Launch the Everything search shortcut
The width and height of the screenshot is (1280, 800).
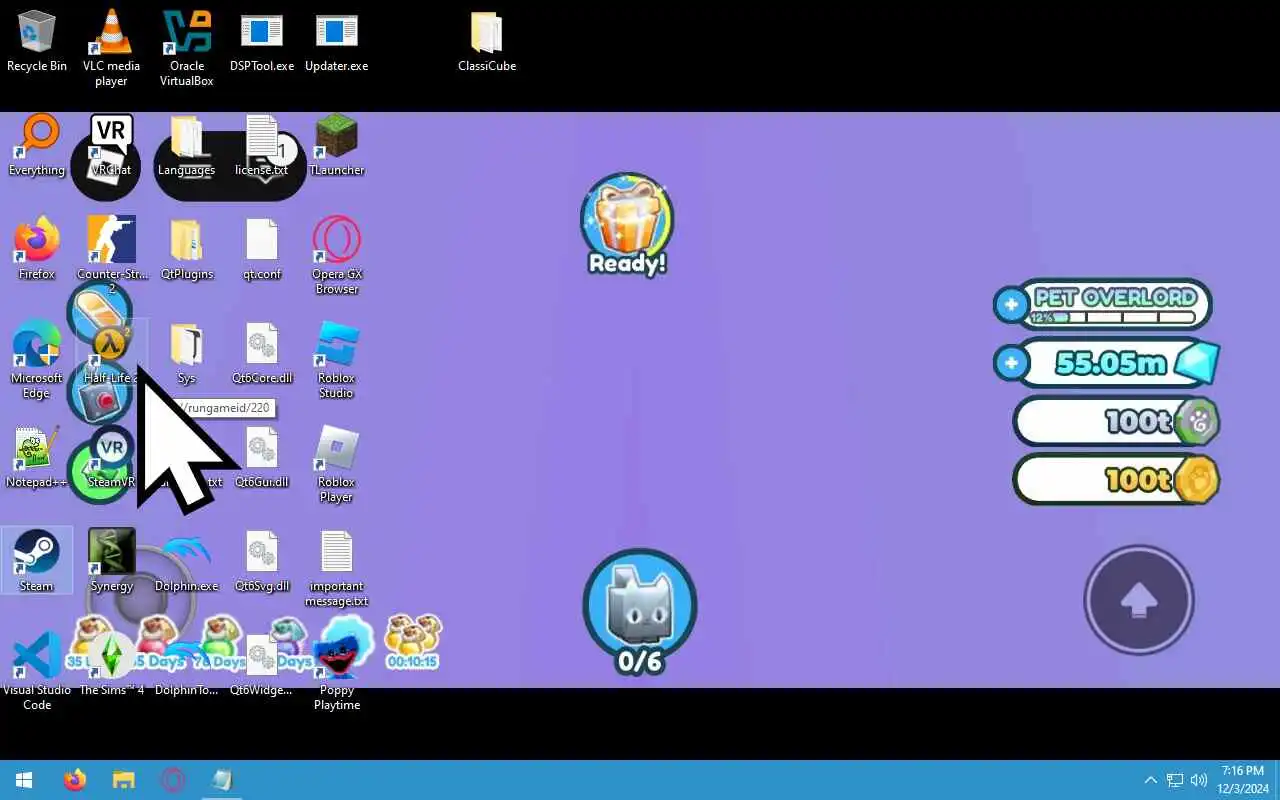pos(37,146)
